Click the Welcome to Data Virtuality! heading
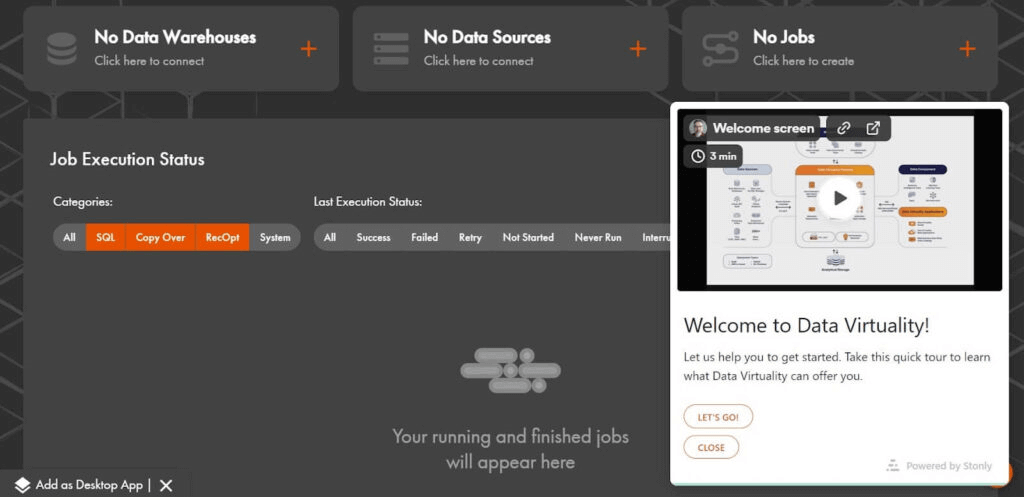Image resolution: width=1024 pixels, height=497 pixels. [x=807, y=326]
